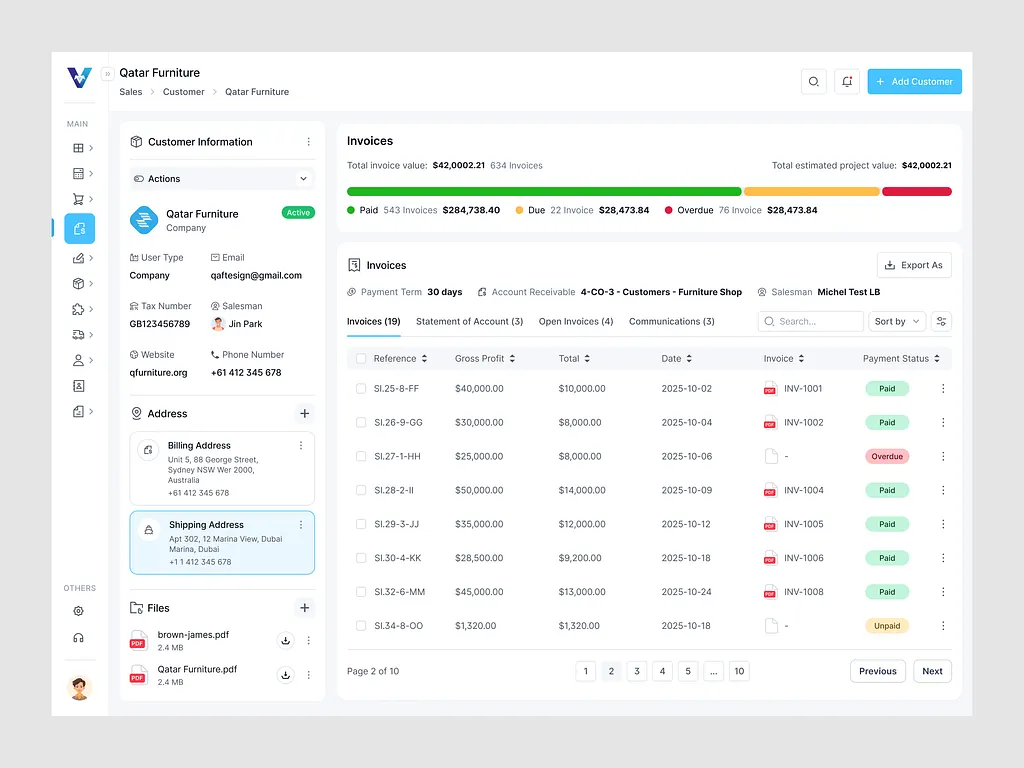Viewport: 1024px width, 768px height.
Task: Click the delivery truck sidebar icon
Action: click(x=79, y=335)
